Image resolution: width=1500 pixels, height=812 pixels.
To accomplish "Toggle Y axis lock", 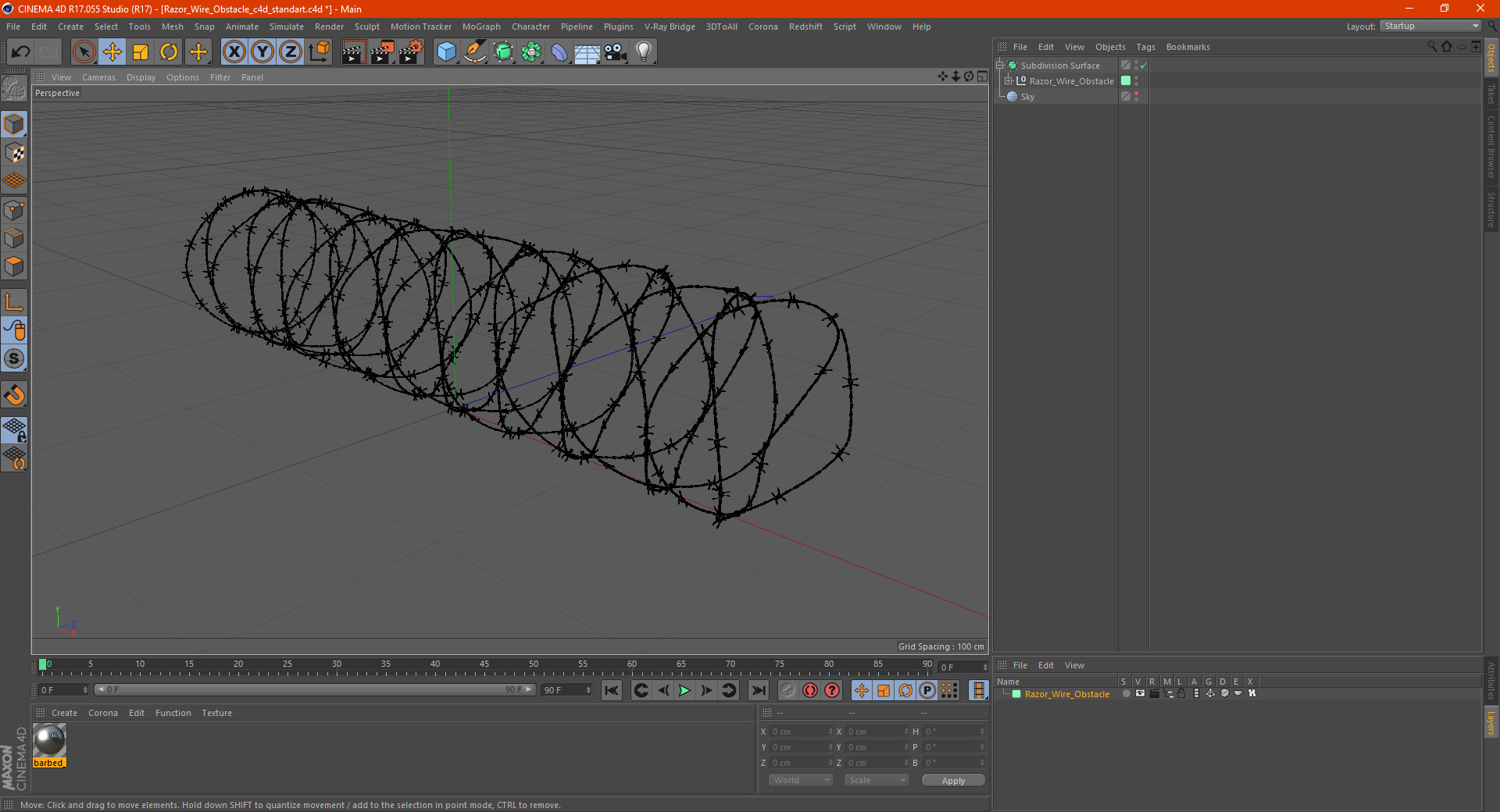I will (262, 52).
